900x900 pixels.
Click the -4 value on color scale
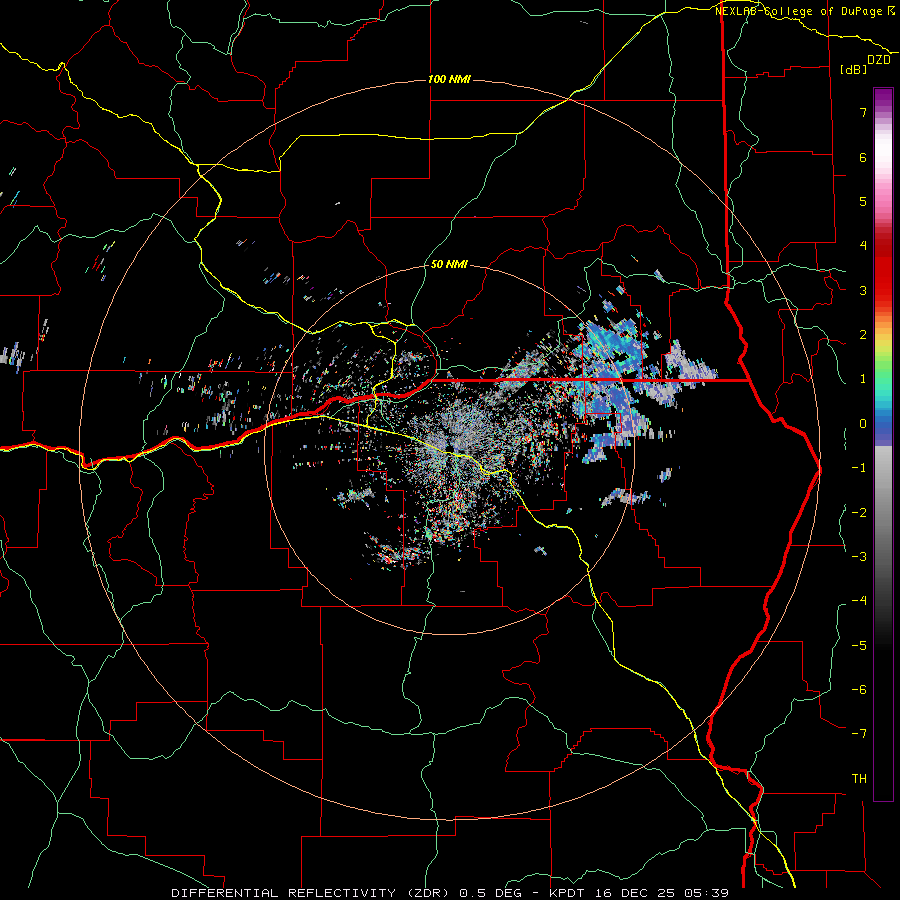(x=859, y=601)
